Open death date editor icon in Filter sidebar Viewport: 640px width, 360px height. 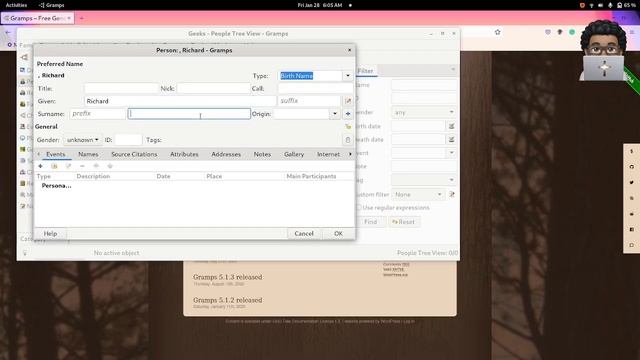[x=451, y=140]
